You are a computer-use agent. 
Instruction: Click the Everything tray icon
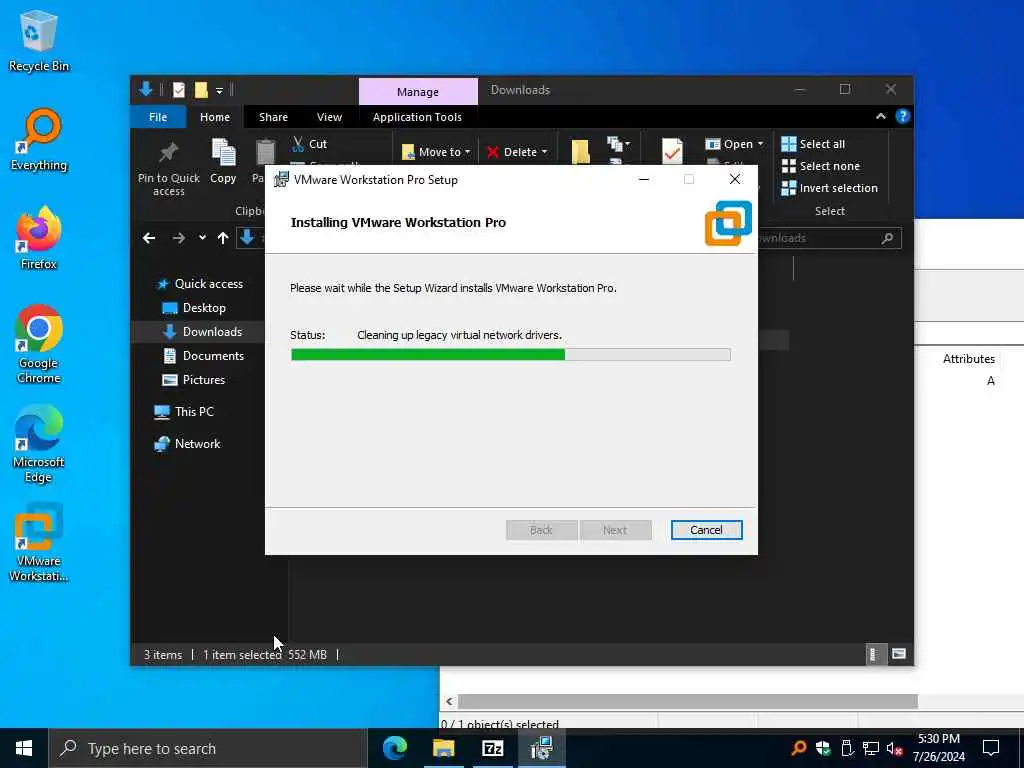(799, 748)
